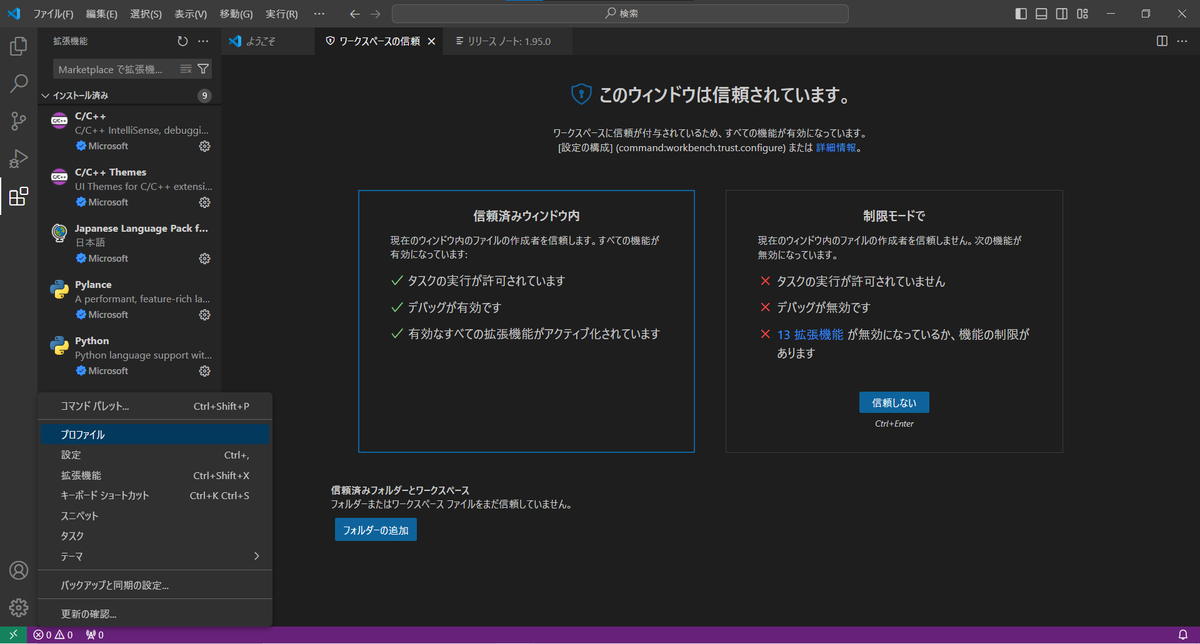Toggle the secondary side bar layout button
The height and width of the screenshot is (644, 1200).
tap(1062, 14)
